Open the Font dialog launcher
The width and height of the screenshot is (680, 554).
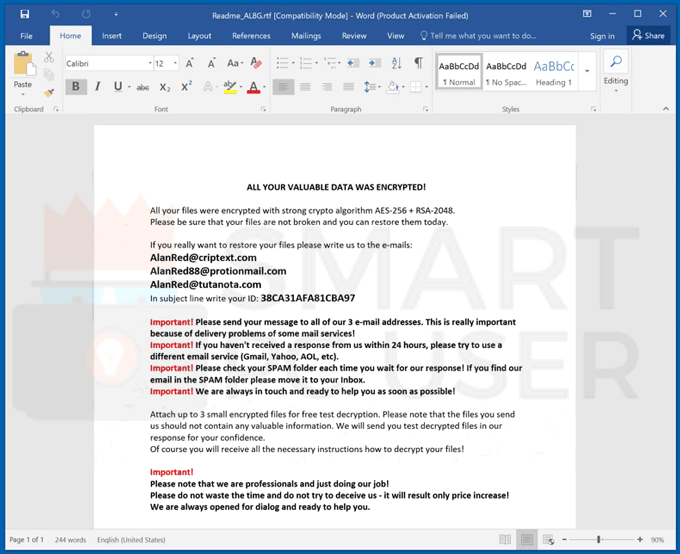pos(263,109)
